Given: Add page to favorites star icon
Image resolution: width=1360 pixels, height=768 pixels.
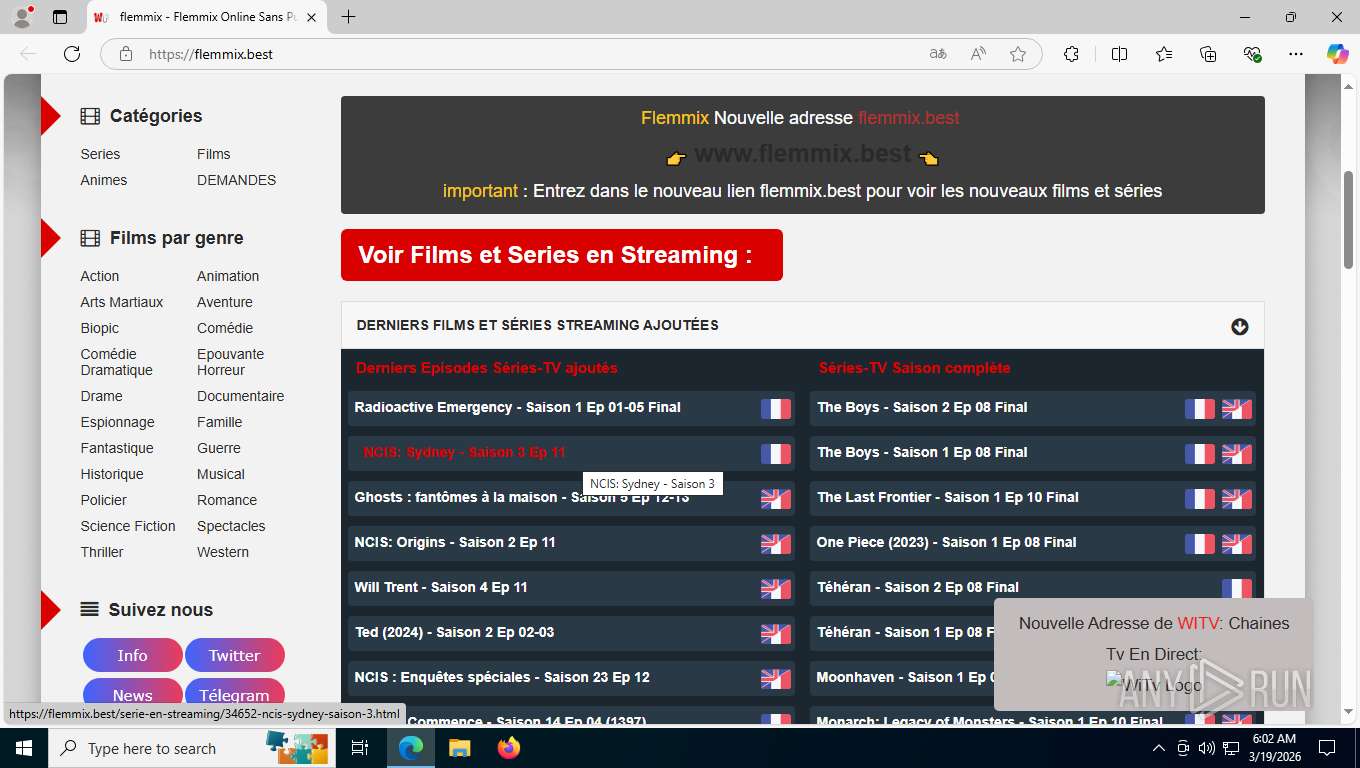Looking at the screenshot, I should tap(1018, 54).
